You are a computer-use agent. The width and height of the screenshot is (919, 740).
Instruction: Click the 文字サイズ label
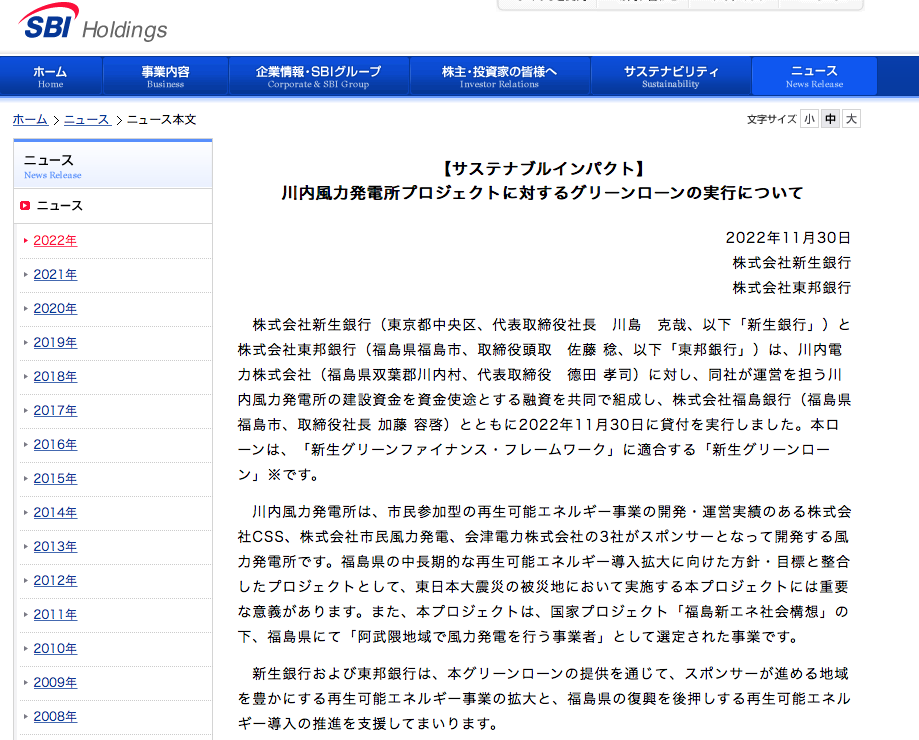pyautogui.click(x=771, y=120)
